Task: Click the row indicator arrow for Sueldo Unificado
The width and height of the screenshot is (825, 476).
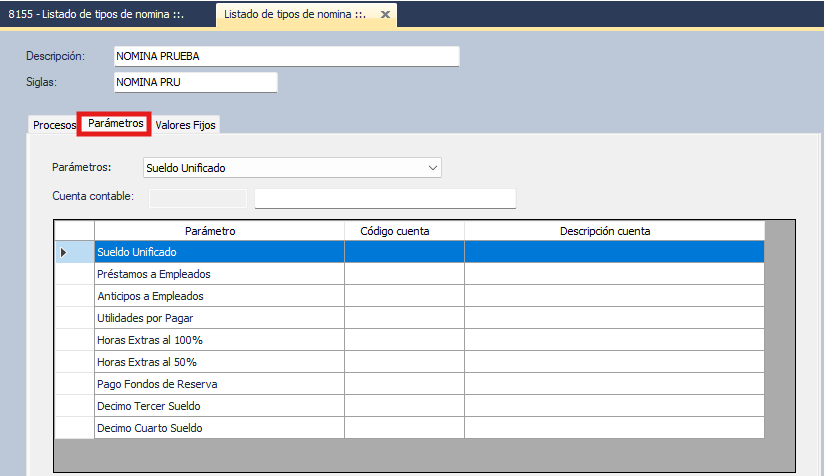Action: 66,252
